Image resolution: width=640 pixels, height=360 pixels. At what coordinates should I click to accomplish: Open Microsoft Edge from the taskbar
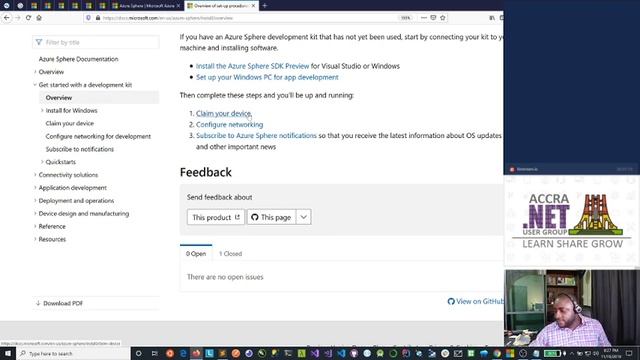(x=183, y=353)
